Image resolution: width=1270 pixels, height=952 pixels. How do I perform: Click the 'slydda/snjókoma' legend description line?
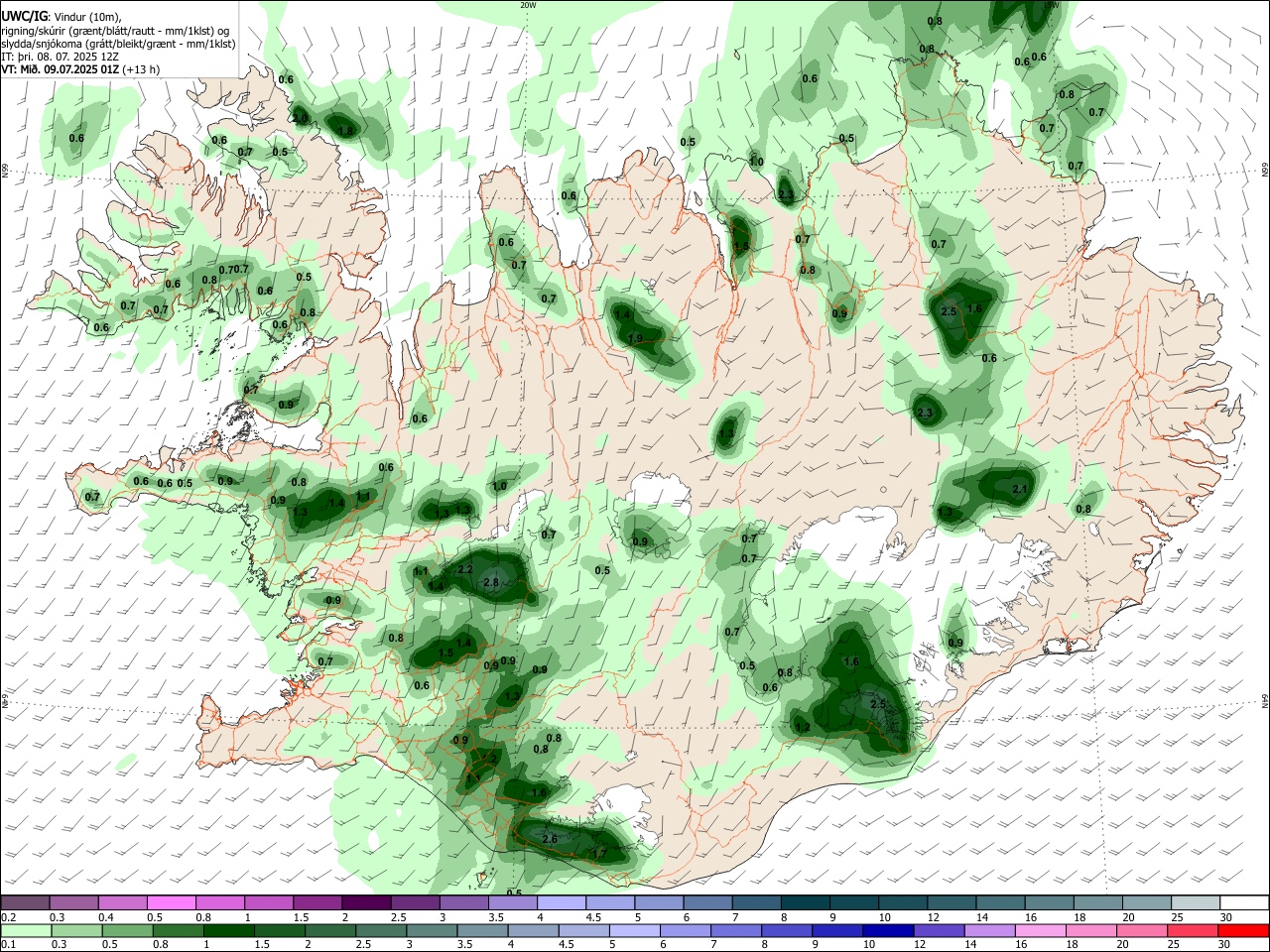118,44
